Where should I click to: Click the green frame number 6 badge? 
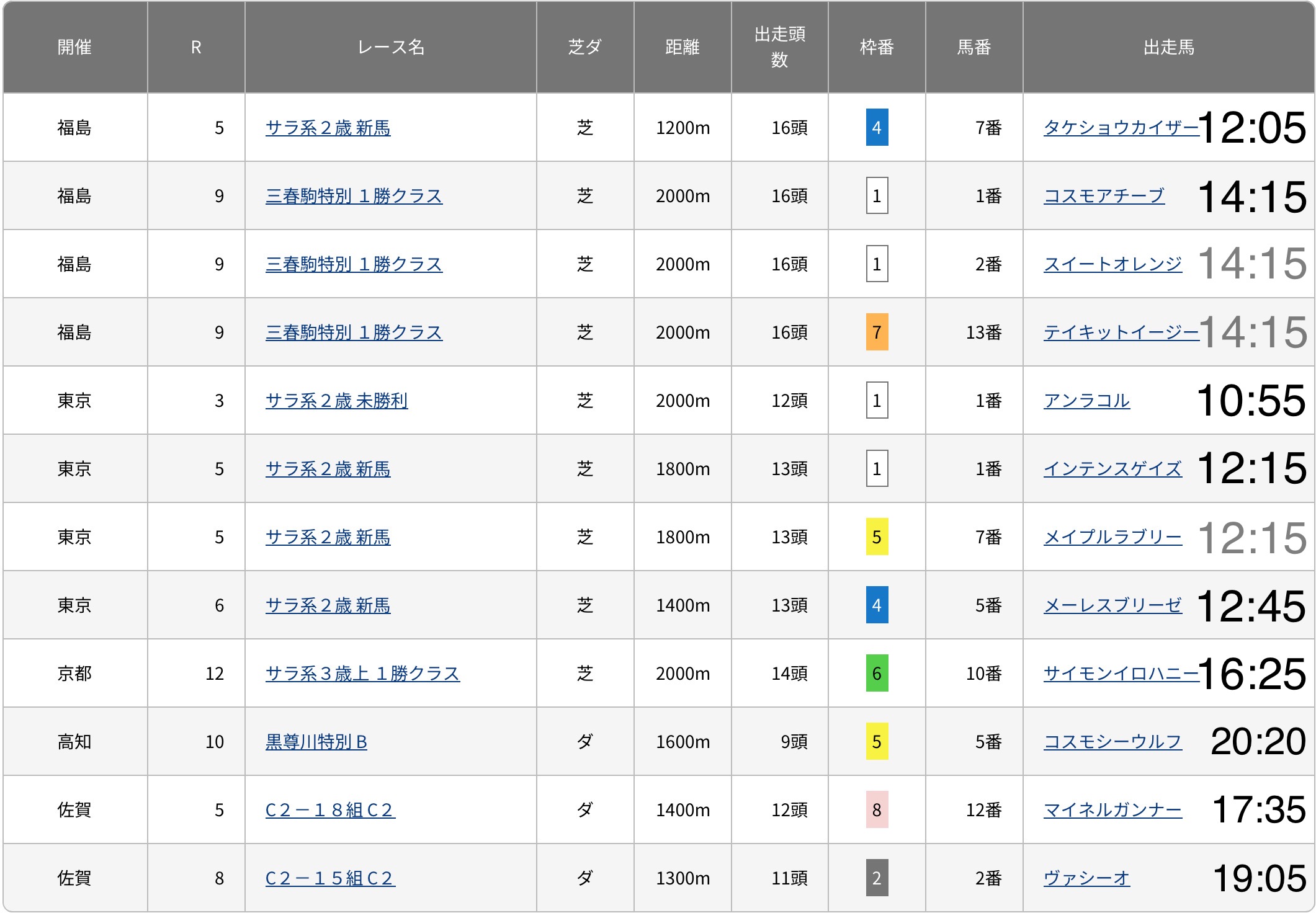[877, 674]
